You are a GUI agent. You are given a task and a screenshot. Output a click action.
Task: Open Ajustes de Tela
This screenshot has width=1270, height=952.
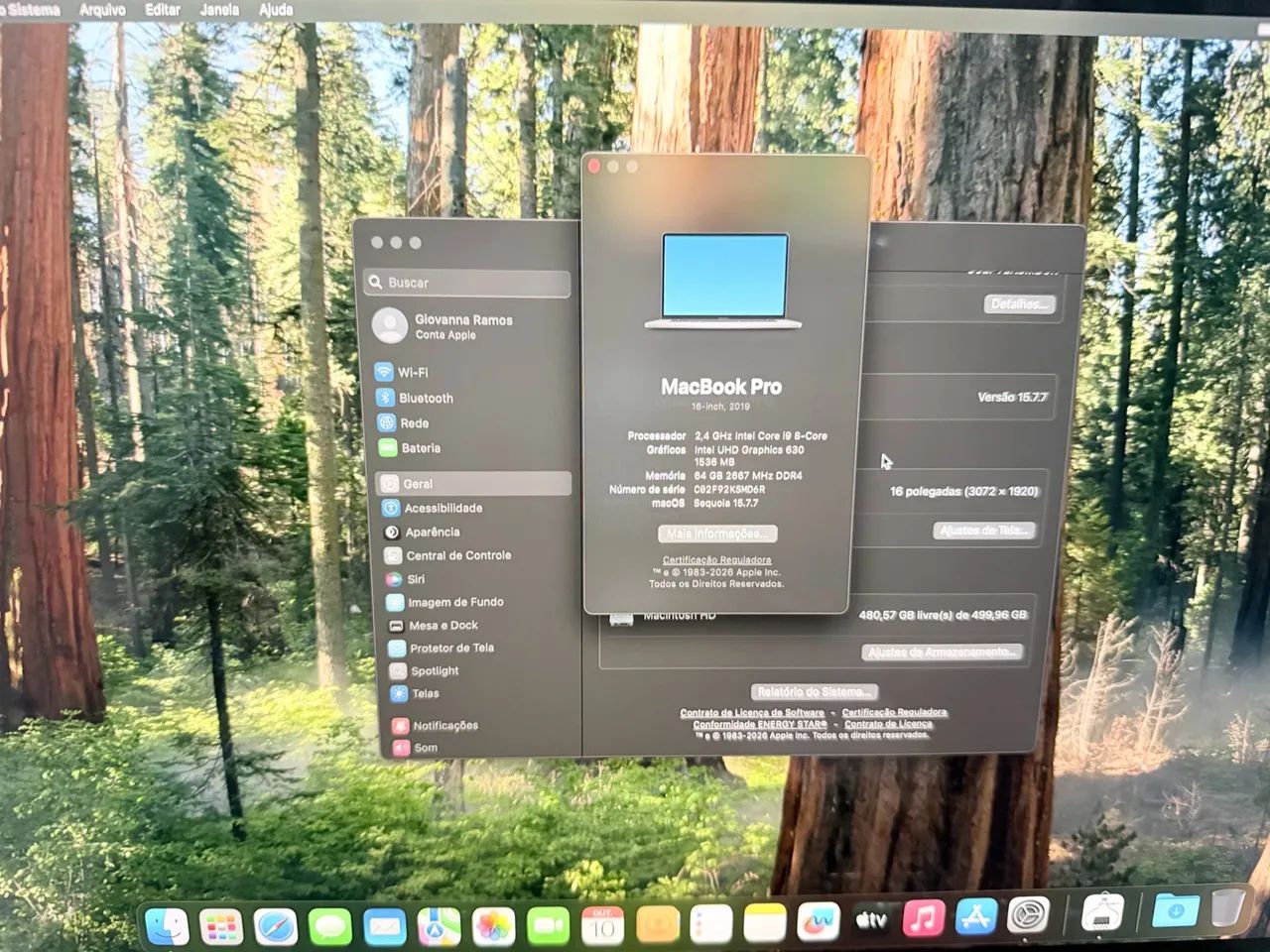click(x=984, y=531)
